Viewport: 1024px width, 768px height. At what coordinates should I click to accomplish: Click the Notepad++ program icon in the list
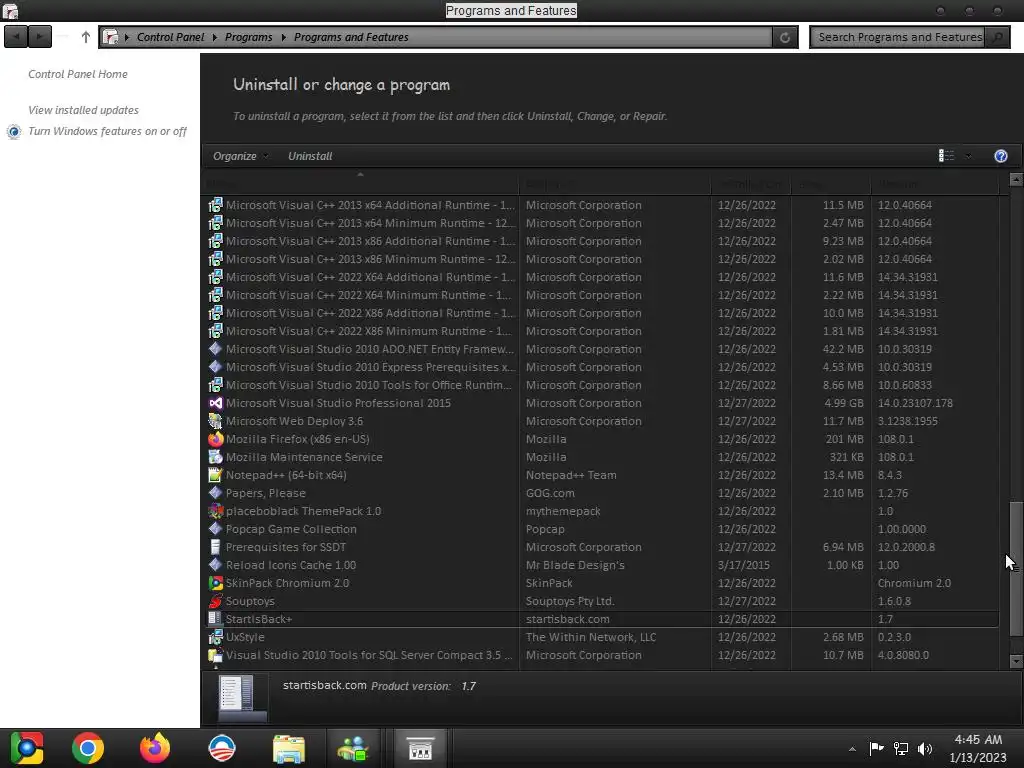tap(216, 475)
